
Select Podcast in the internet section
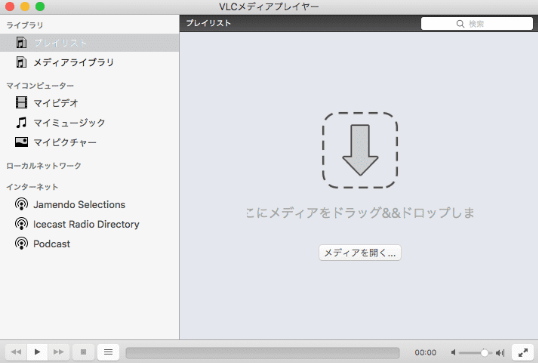51,244
